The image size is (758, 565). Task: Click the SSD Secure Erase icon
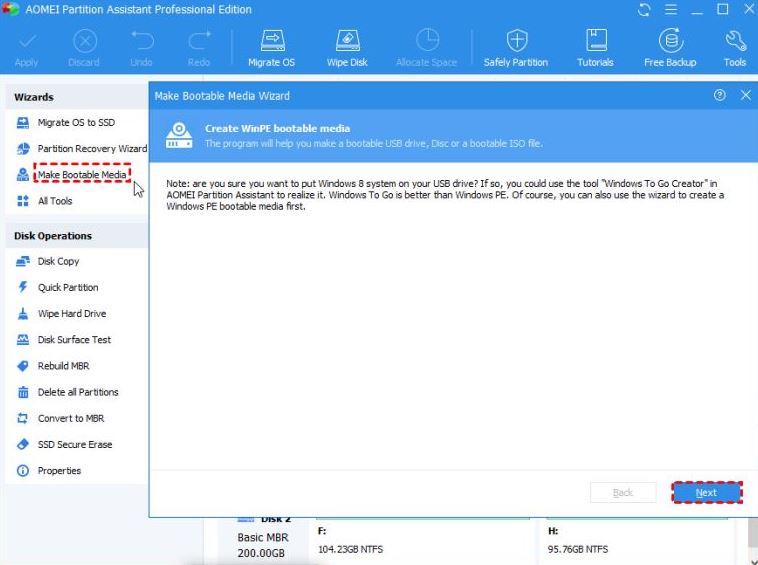23,444
